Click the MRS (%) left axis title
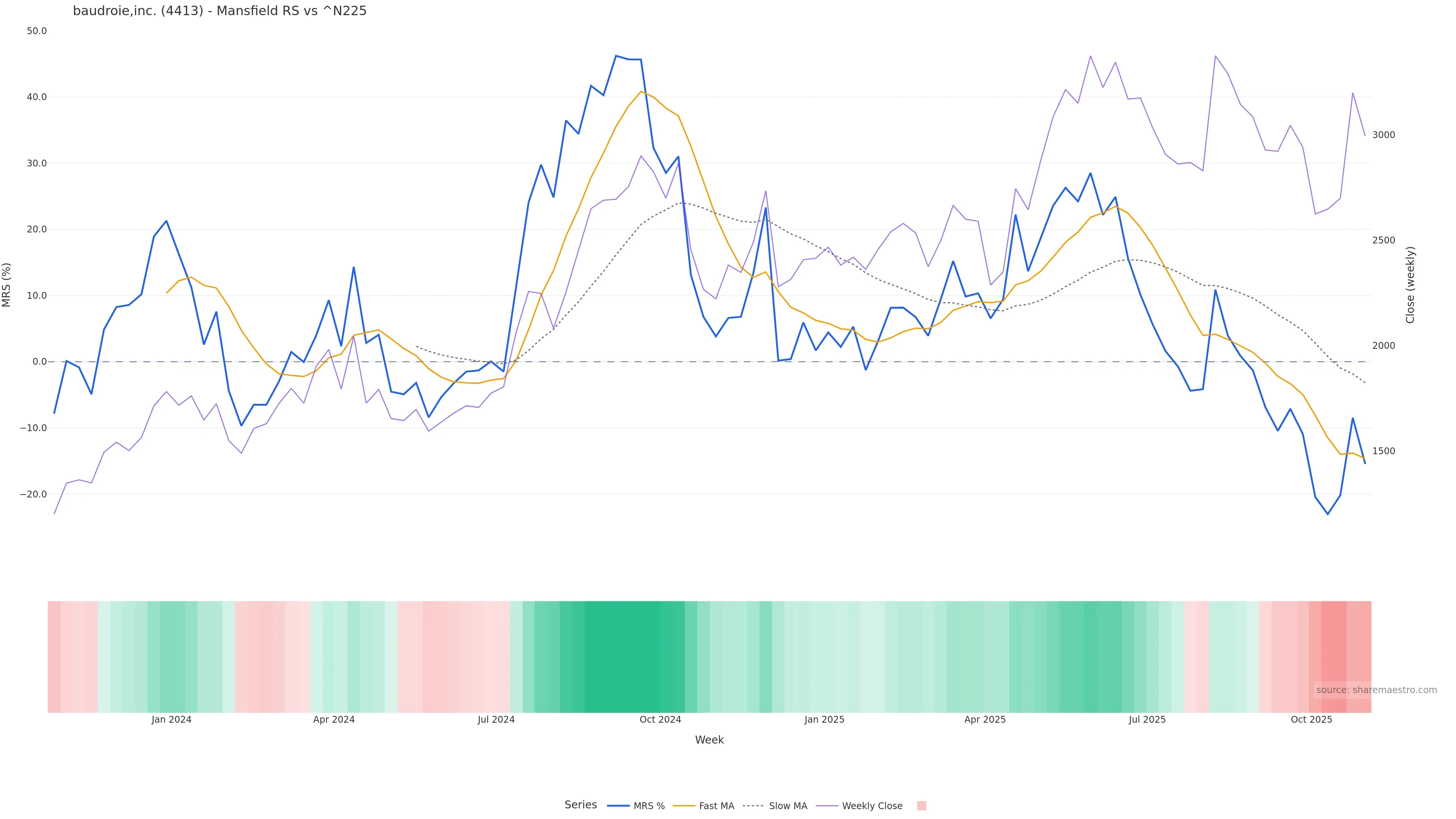The image size is (1456, 819). 7,285
